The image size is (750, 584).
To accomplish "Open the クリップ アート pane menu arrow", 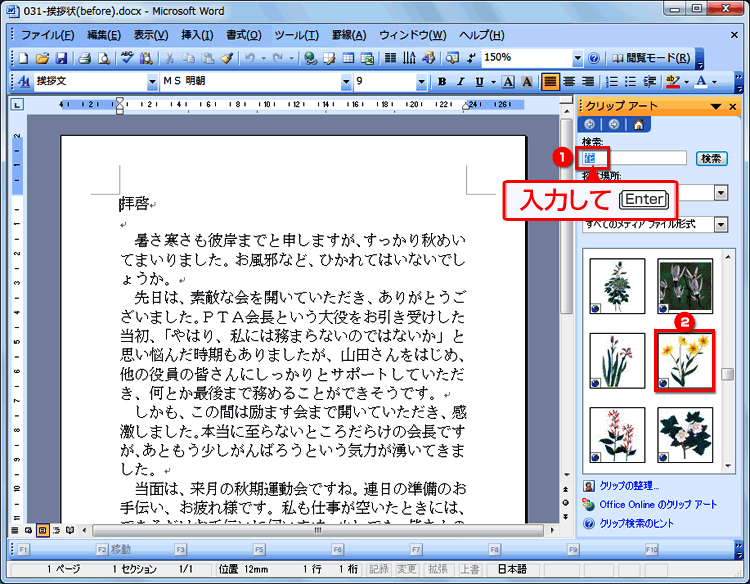I will (x=716, y=106).
